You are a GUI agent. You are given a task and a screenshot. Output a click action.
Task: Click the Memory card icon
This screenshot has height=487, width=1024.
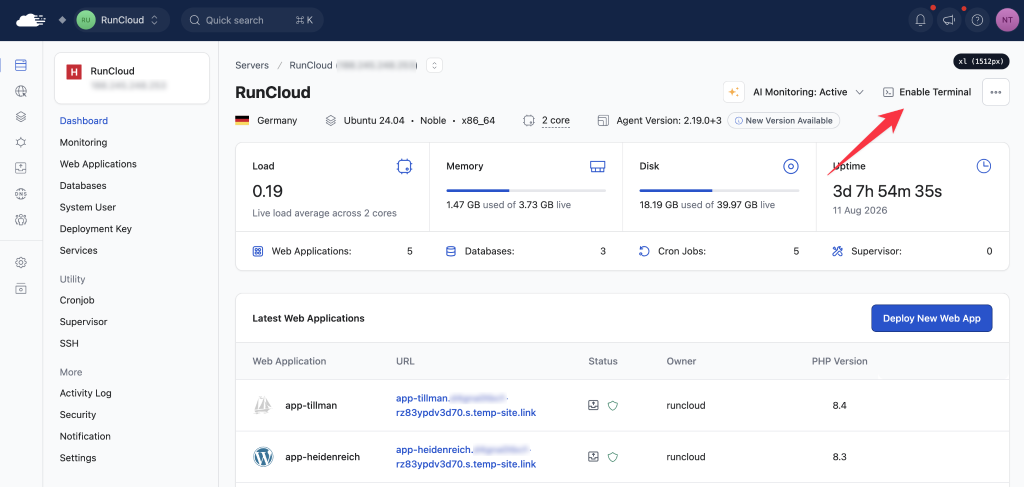pos(598,166)
